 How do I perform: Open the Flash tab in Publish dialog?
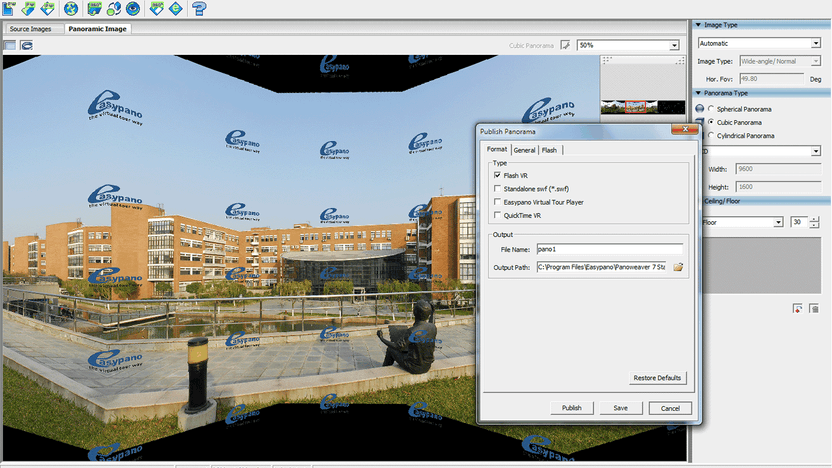click(x=549, y=150)
